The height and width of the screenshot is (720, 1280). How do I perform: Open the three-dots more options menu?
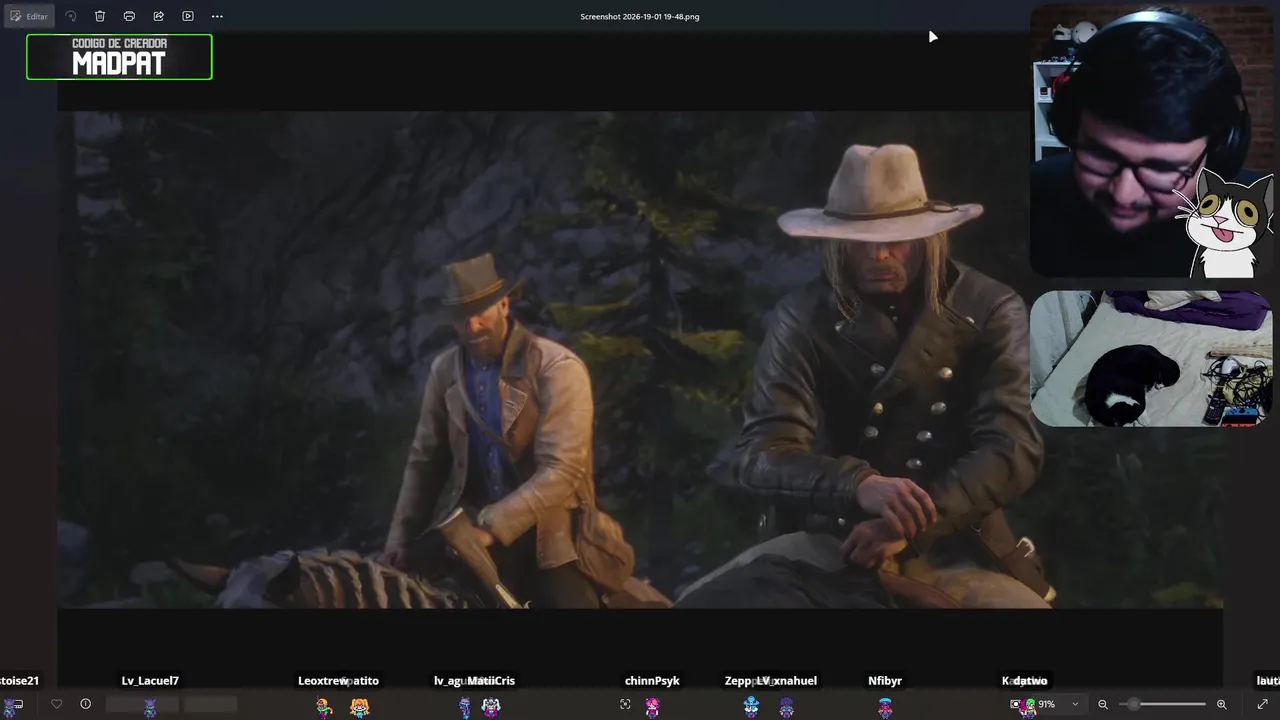pos(217,16)
